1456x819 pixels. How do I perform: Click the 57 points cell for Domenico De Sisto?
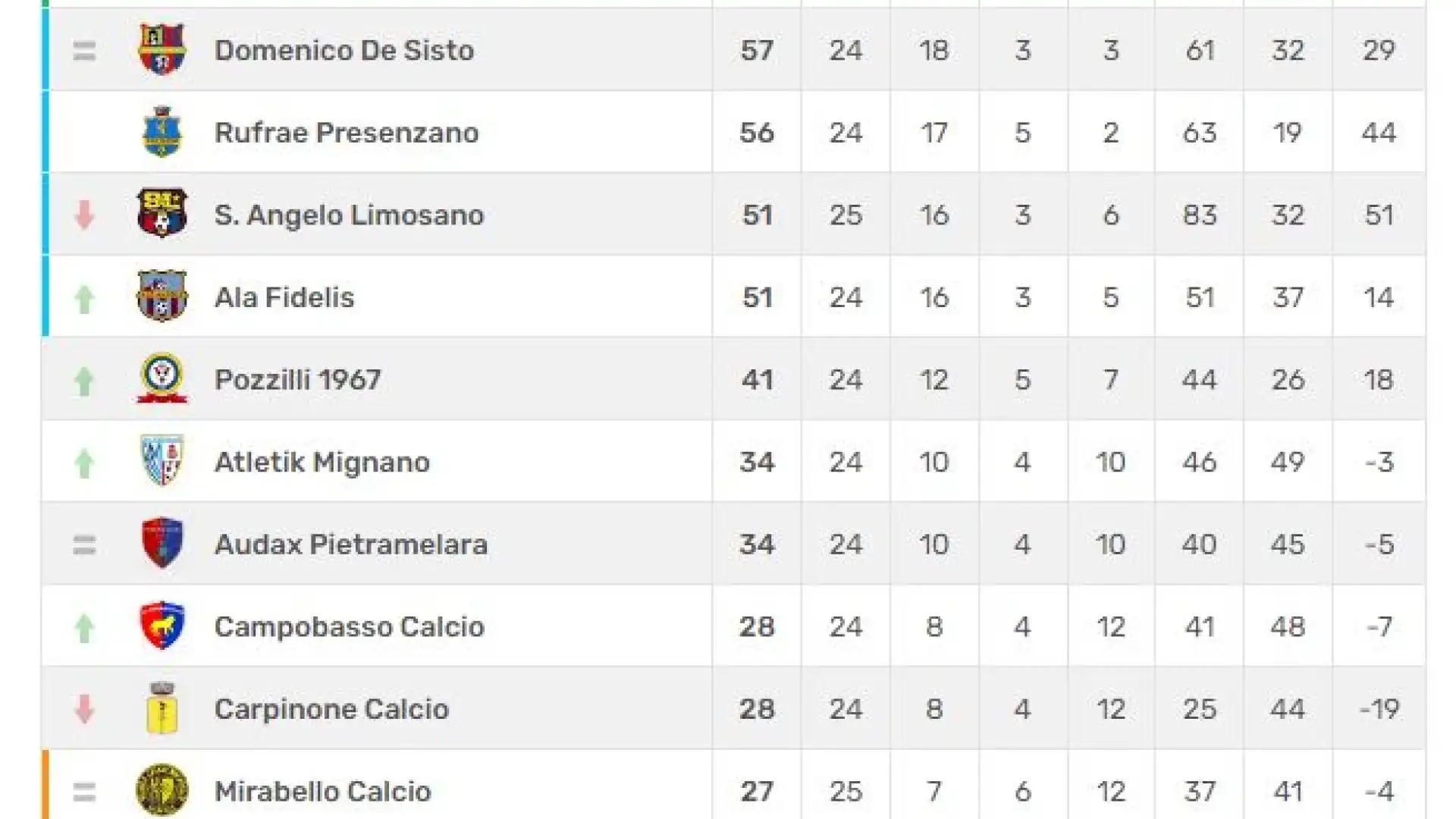coord(757,50)
